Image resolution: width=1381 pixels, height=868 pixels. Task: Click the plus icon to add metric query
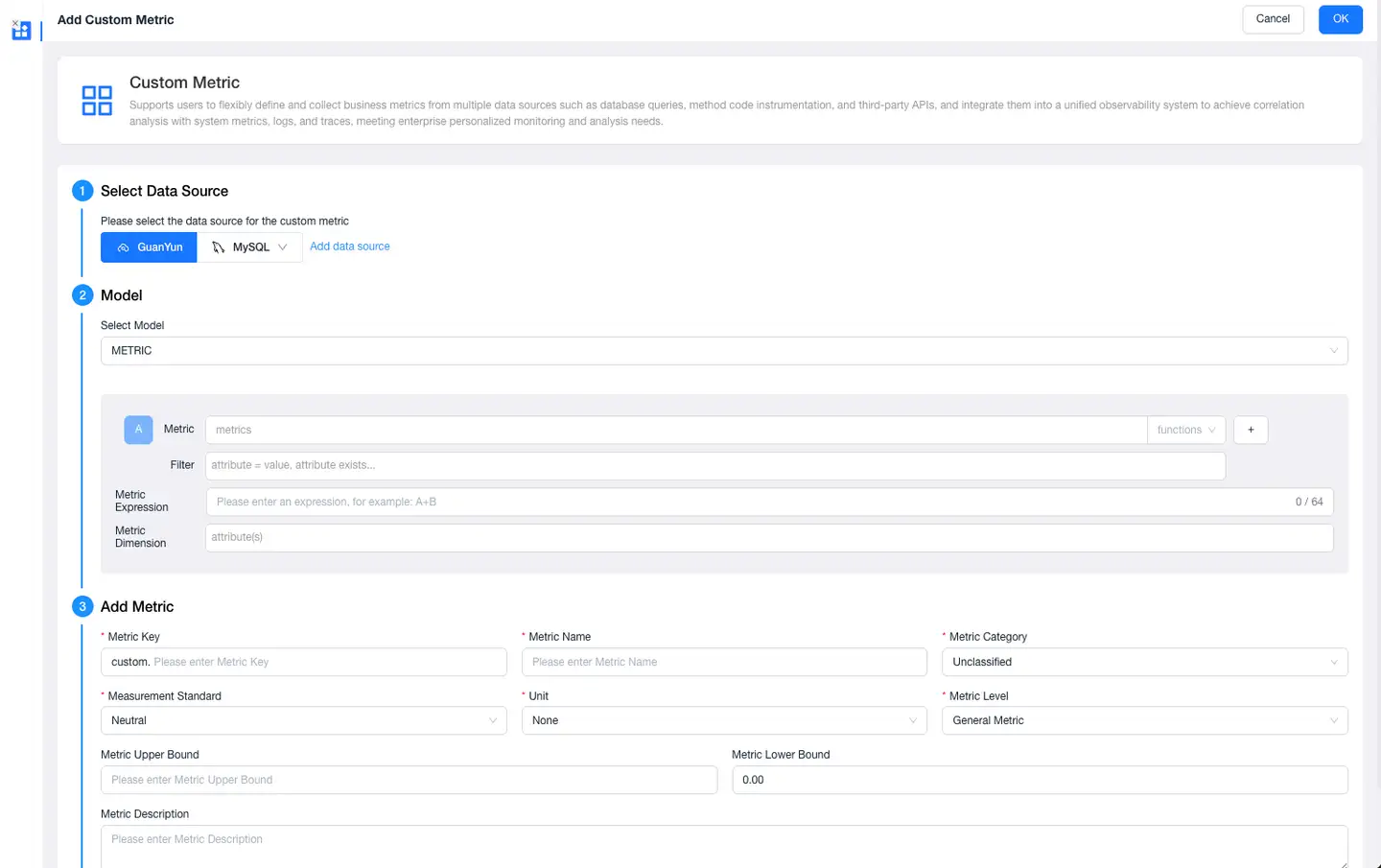[1251, 430]
